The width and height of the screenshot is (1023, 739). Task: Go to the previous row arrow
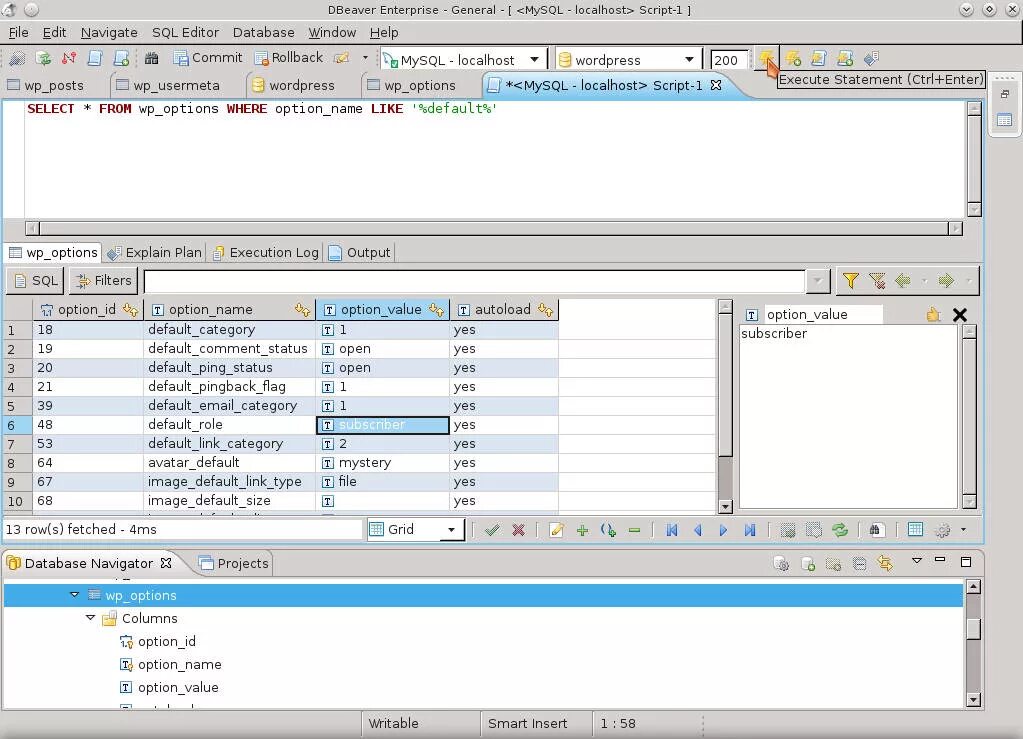(x=697, y=530)
